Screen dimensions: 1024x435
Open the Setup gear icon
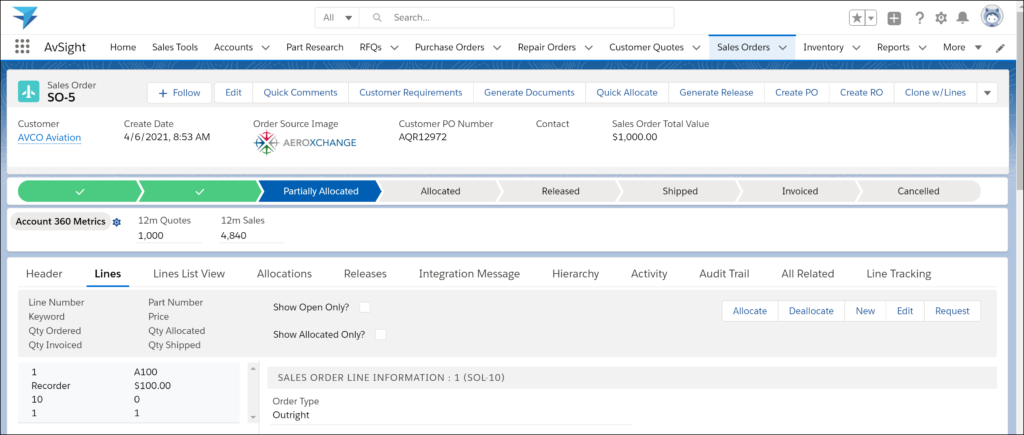click(940, 18)
